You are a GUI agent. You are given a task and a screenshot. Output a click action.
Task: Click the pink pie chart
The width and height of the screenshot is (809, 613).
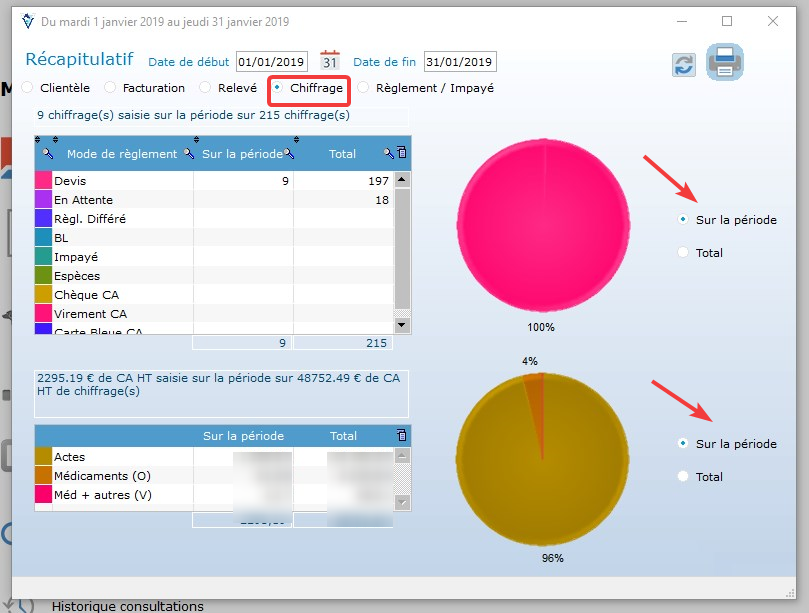543,225
